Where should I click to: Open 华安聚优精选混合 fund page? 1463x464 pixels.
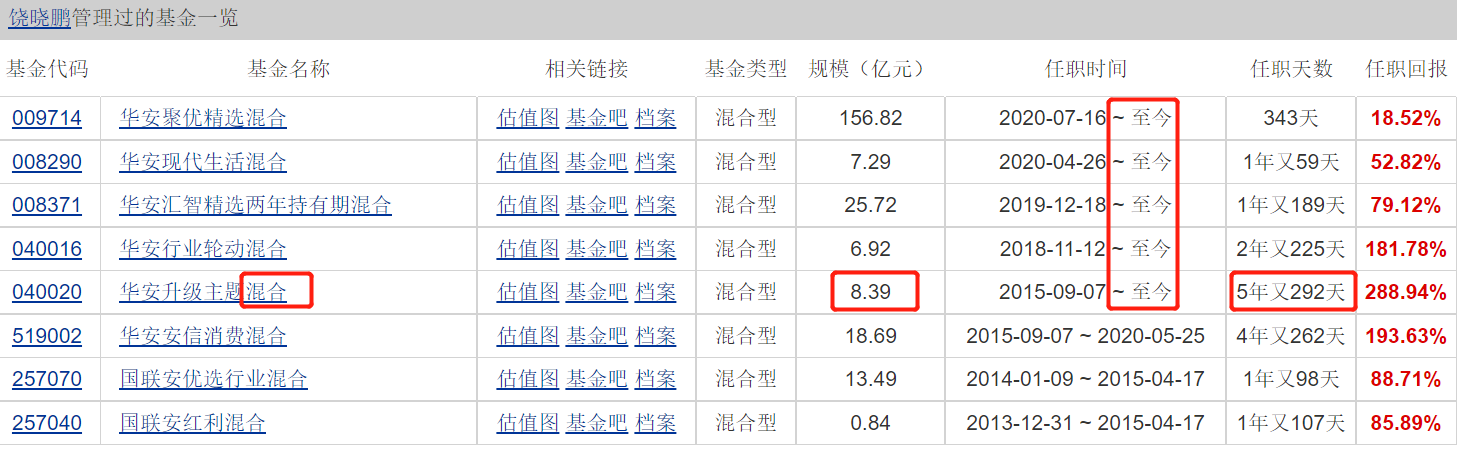[203, 119]
